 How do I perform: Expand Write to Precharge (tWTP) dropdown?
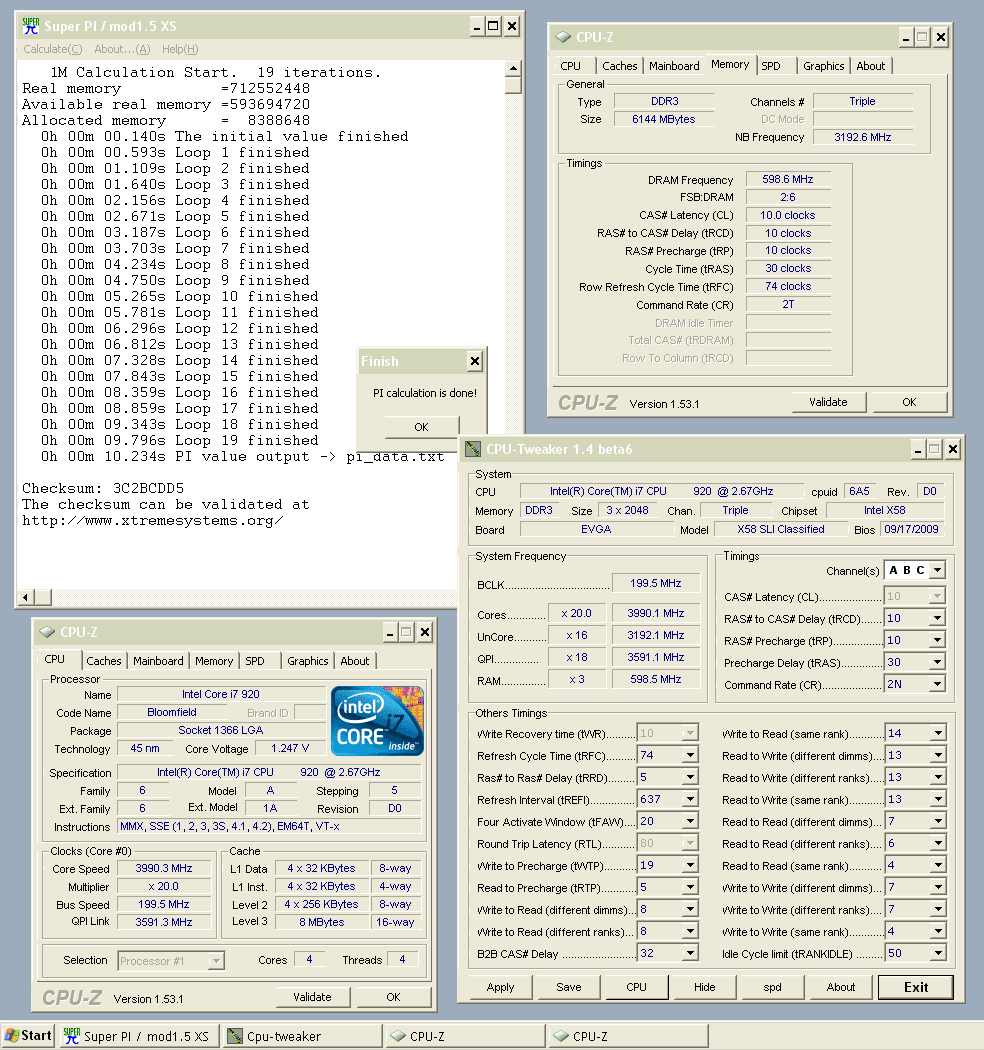tap(690, 865)
